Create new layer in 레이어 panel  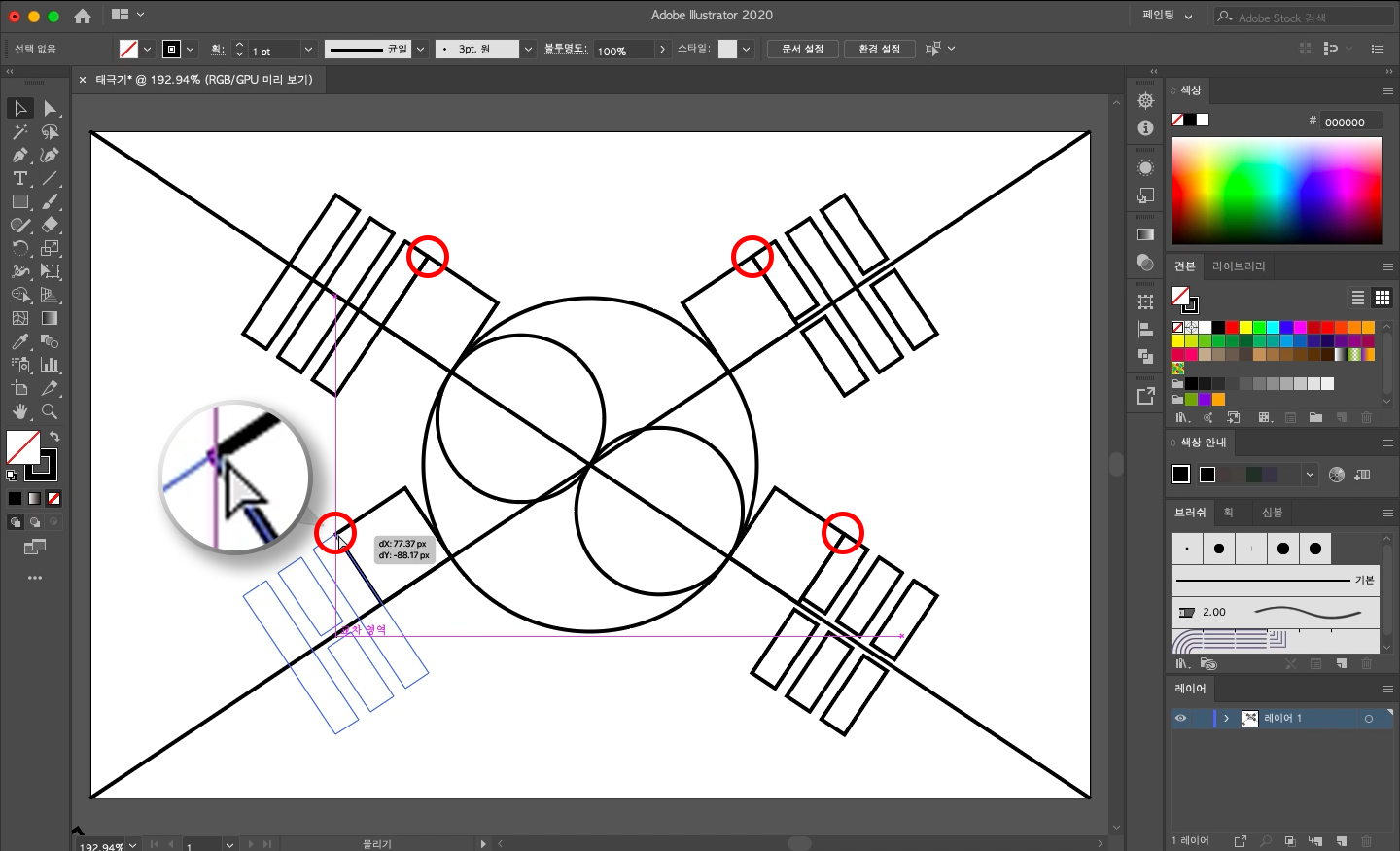pos(1342,841)
